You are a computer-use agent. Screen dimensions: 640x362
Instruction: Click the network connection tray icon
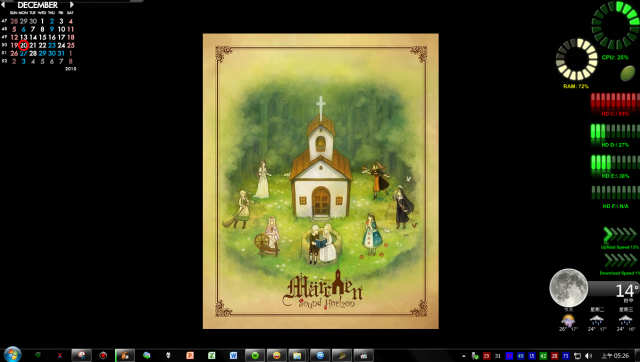577,356
